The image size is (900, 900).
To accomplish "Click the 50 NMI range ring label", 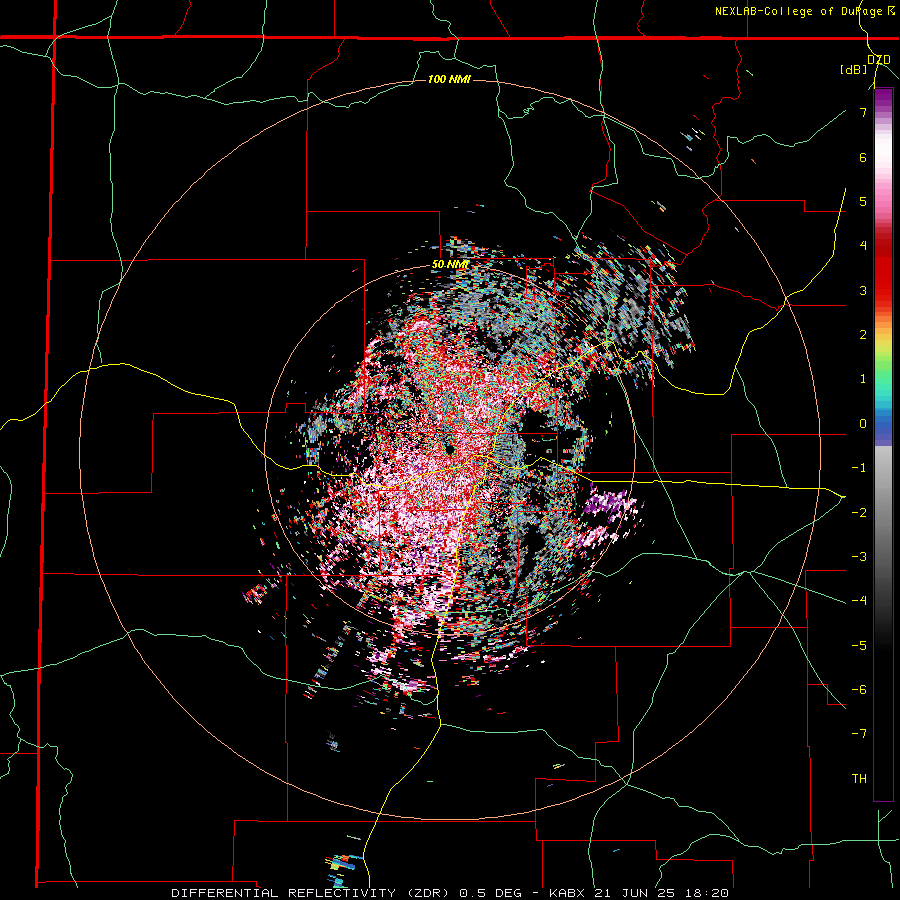I will [450, 265].
